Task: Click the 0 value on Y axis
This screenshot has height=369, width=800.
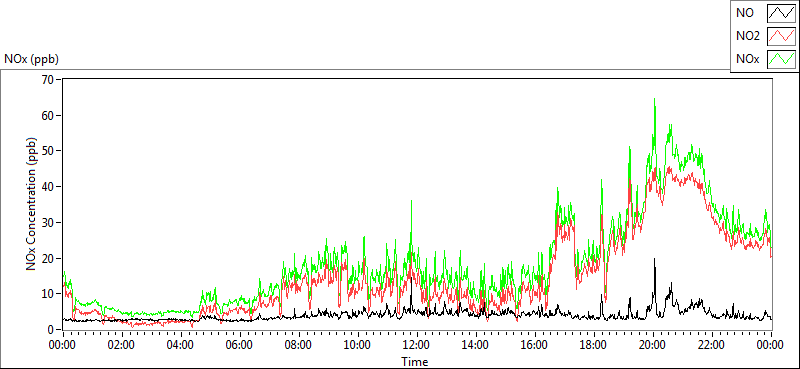Action: click(x=52, y=330)
